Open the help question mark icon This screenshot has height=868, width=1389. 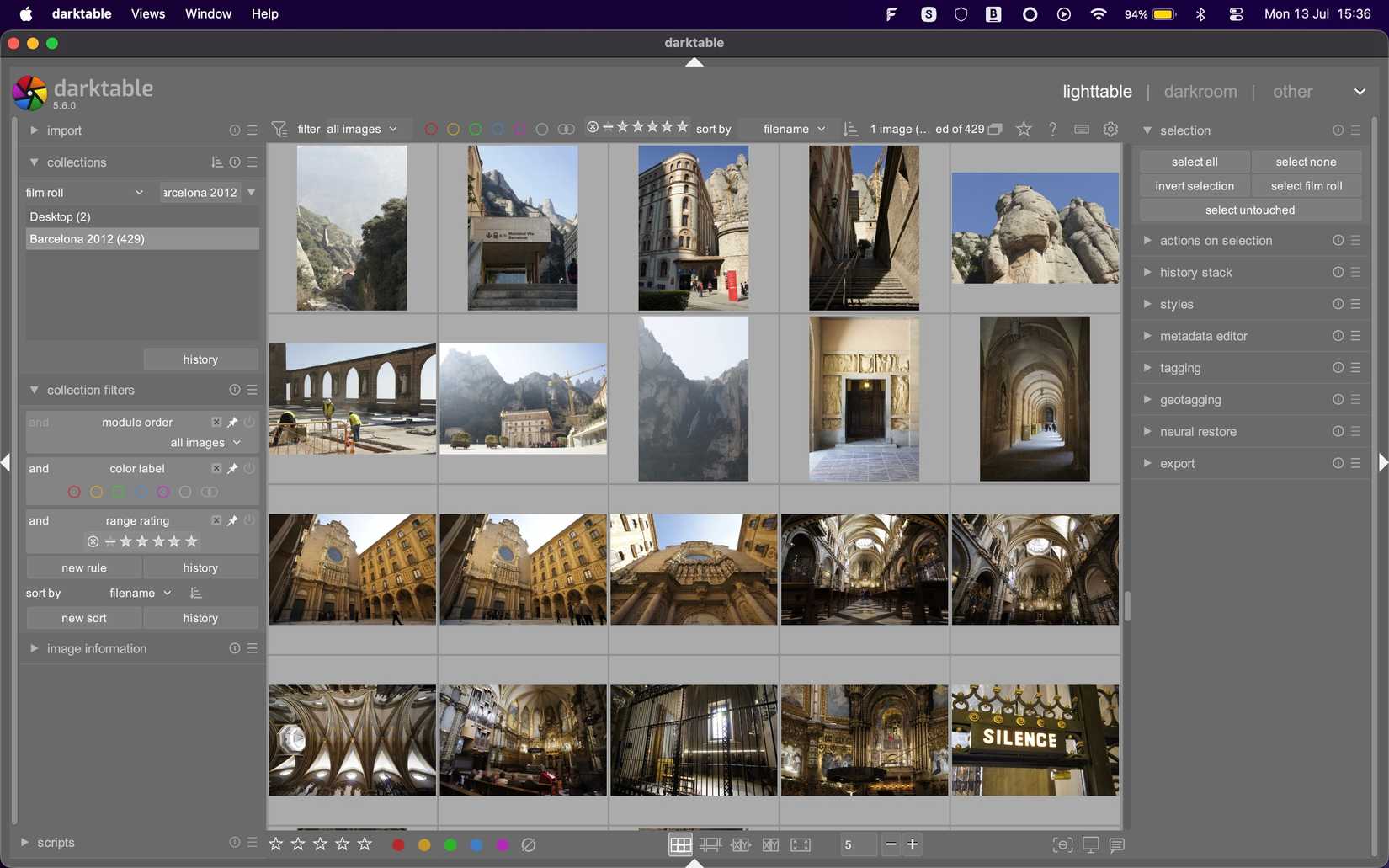(1052, 129)
